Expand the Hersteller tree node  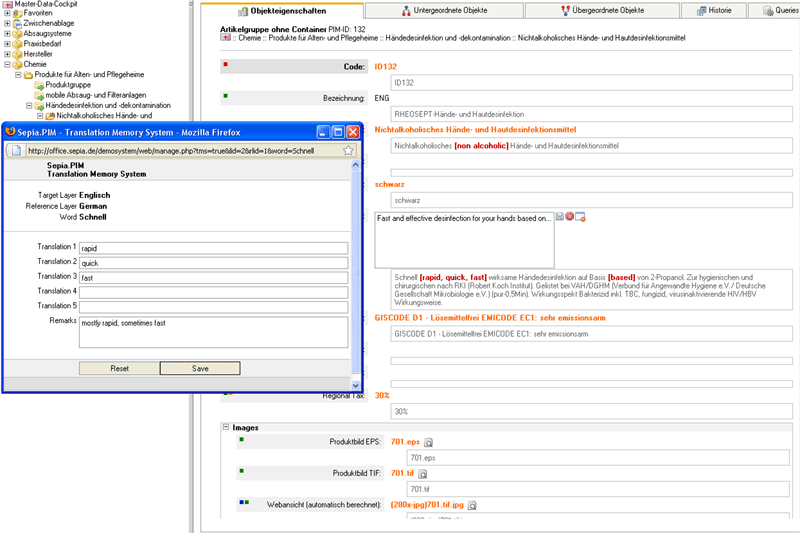click(8, 53)
